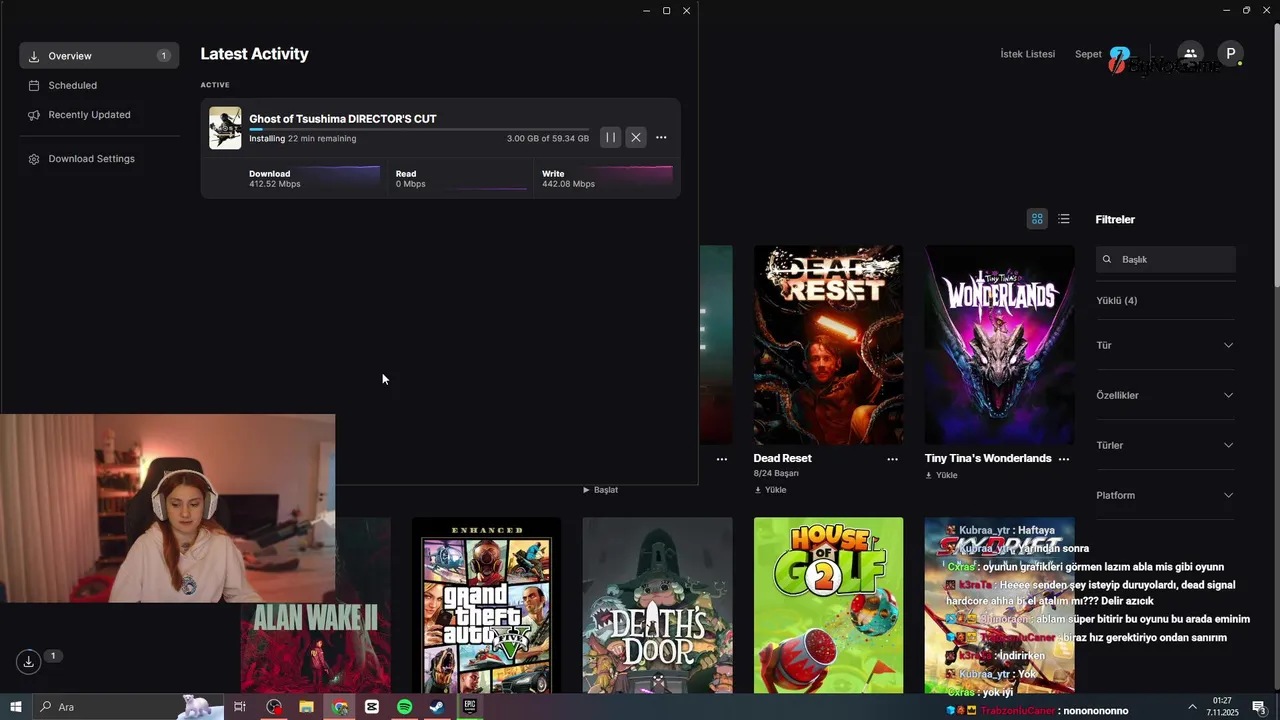
Task: Expand the Özellikler filter
Action: pyautogui.click(x=1165, y=395)
